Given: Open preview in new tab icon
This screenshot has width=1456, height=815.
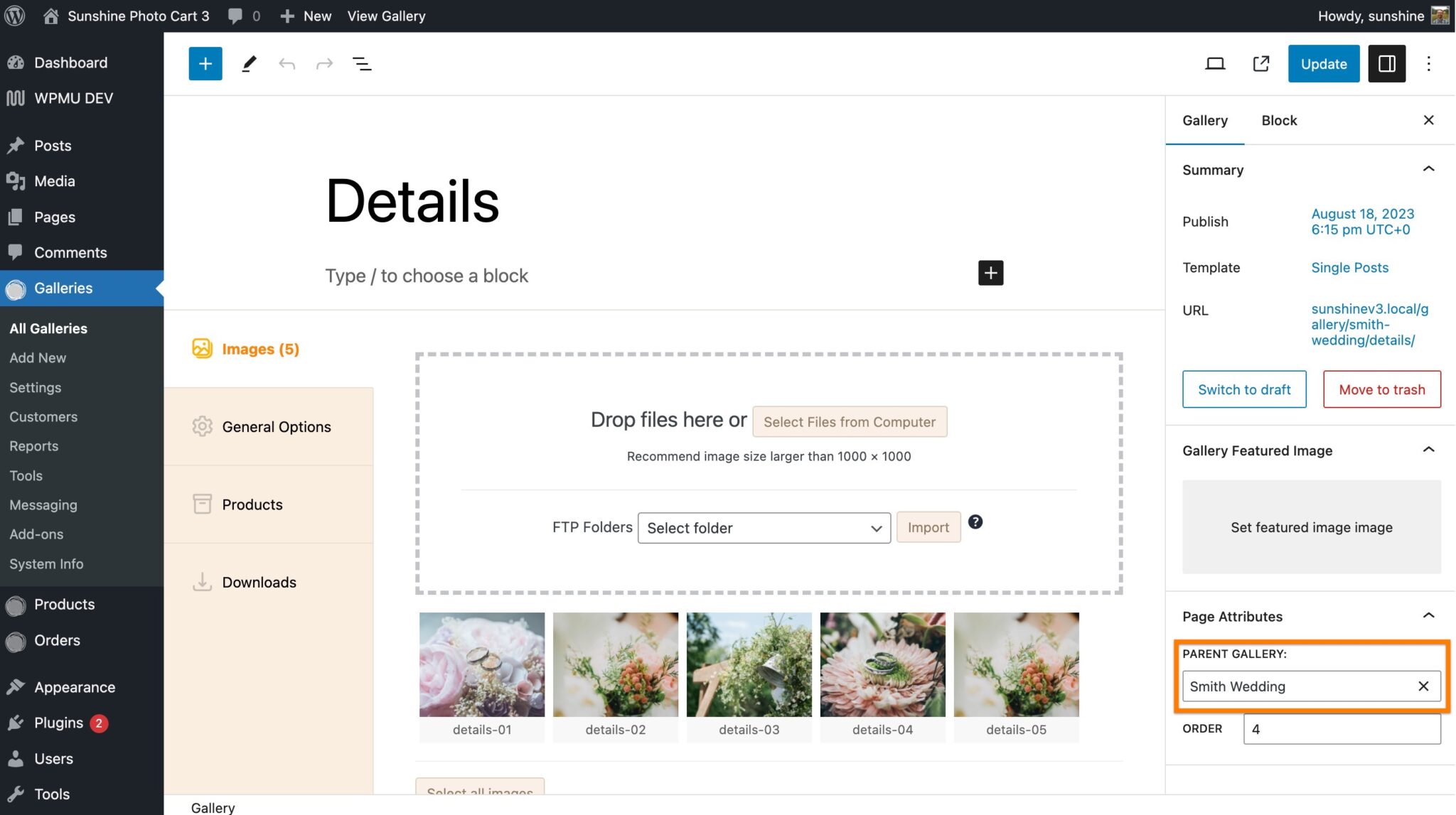Looking at the screenshot, I should tap(1260, 63).
